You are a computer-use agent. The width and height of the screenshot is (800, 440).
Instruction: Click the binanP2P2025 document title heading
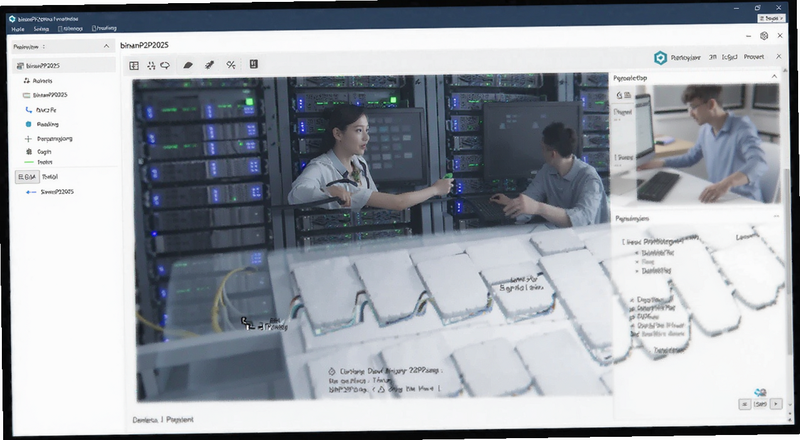click(x=144, y=45)
